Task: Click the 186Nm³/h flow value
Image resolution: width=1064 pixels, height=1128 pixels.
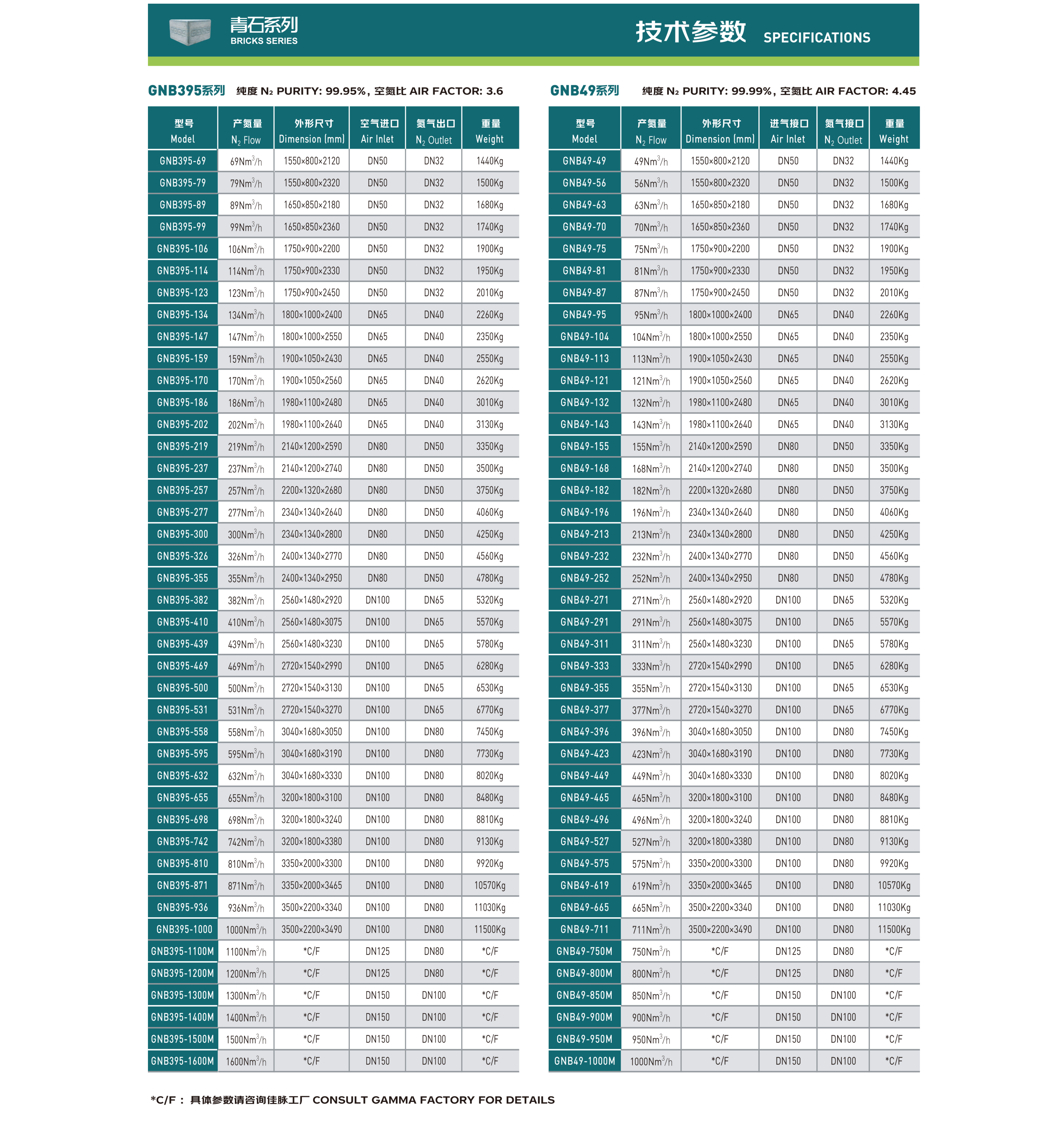Action: [x=246, y=403]
